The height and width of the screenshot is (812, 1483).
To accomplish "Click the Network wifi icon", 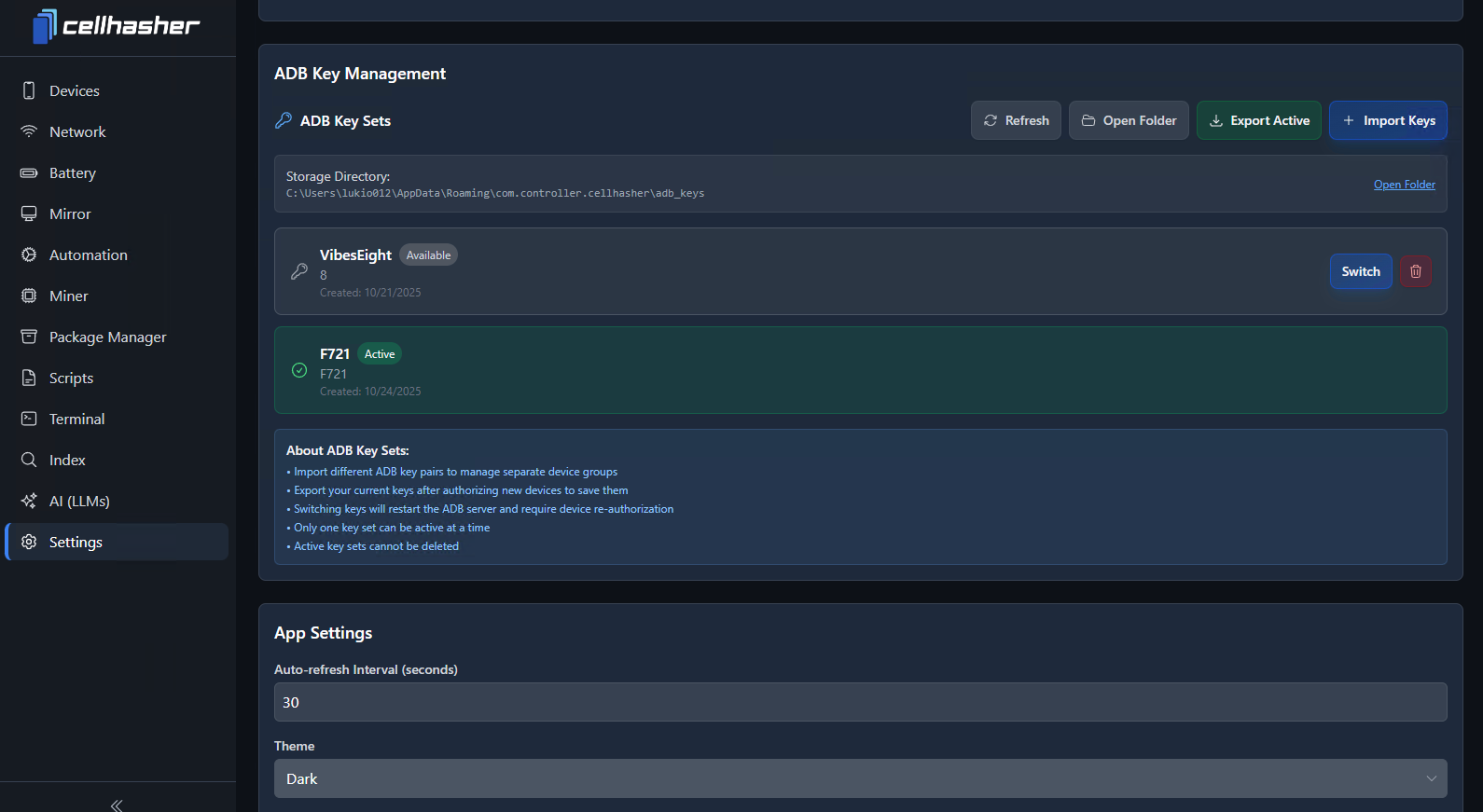I will coord(29,131).
